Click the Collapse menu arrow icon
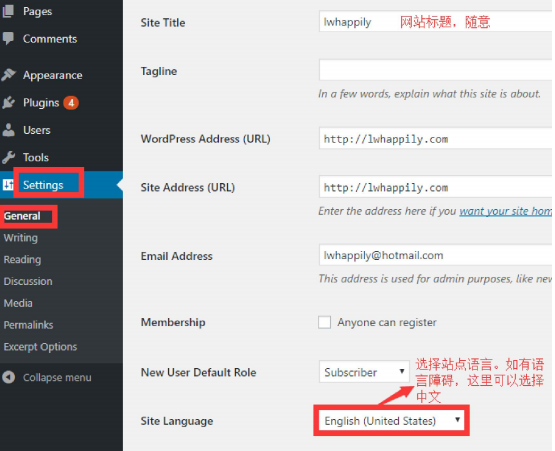 8,377
